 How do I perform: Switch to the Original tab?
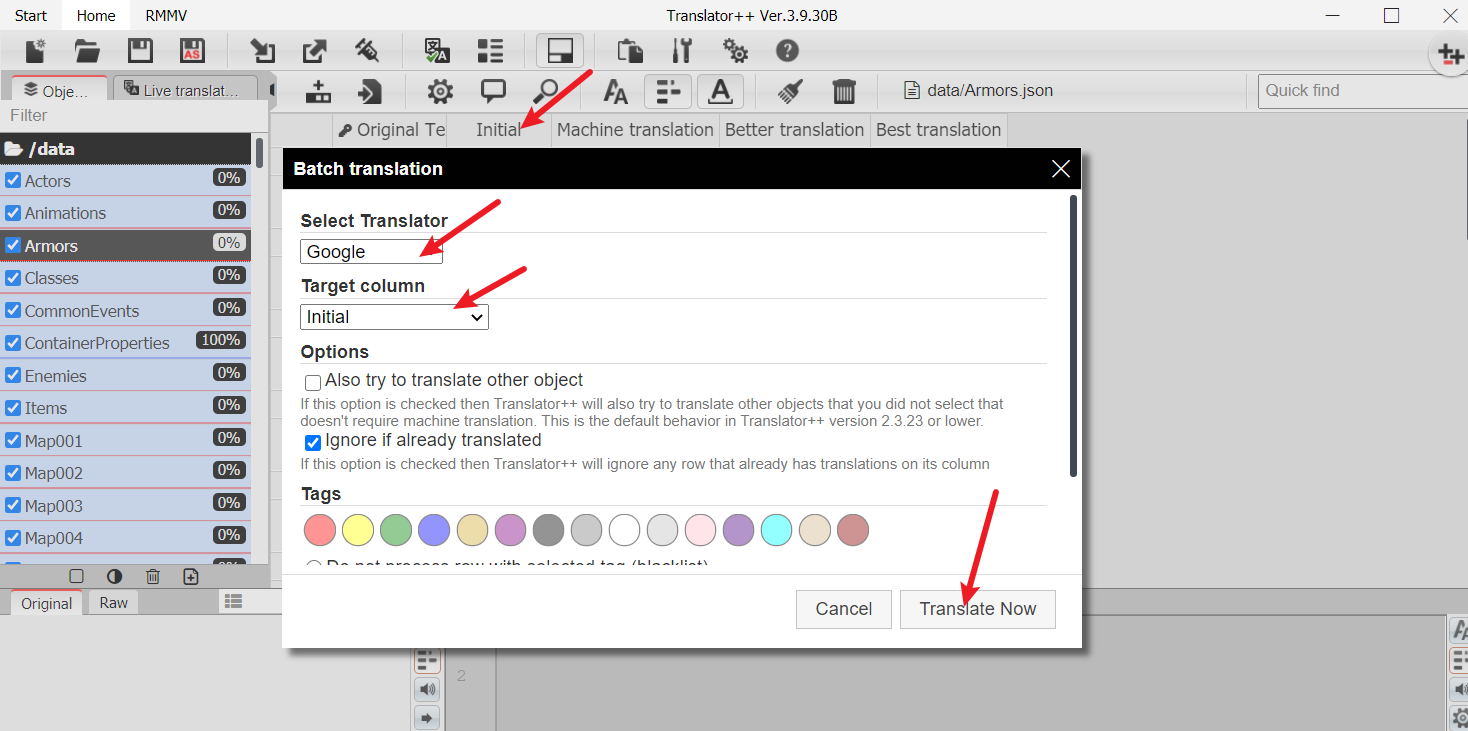[47, 603]
